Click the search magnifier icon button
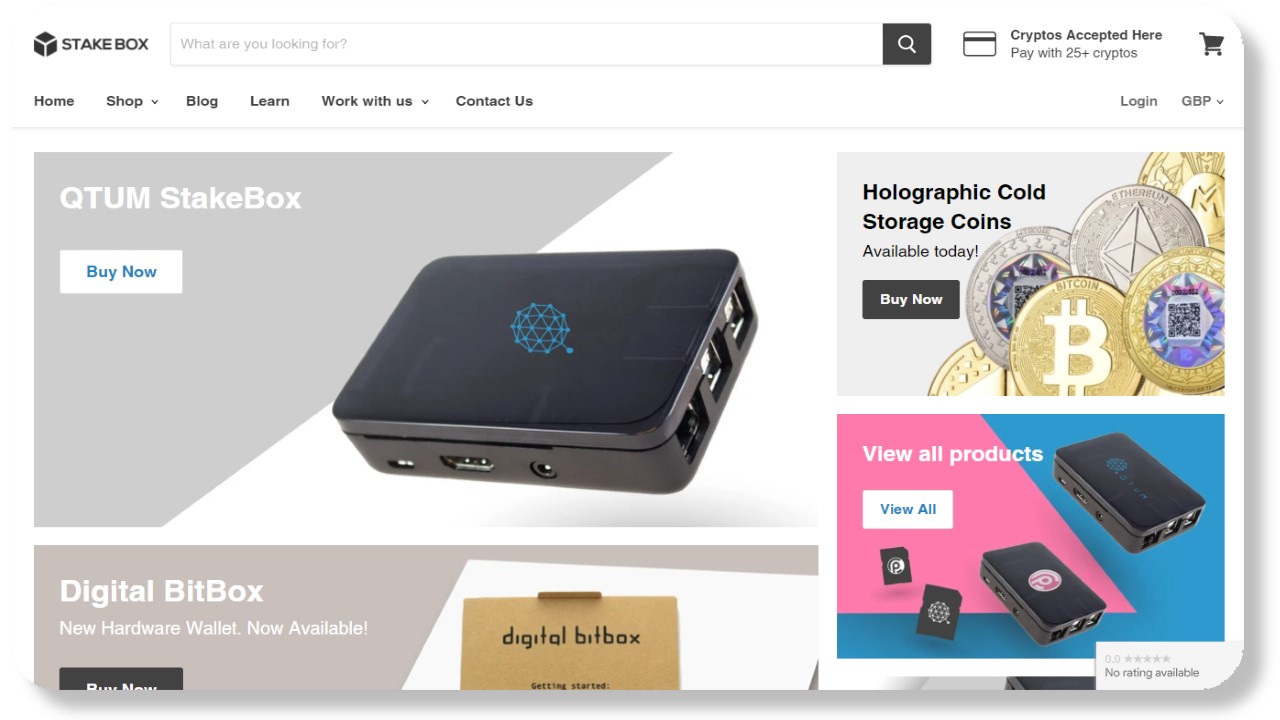The height and width of the screenshot is (720, 1280). pos(907,44)
